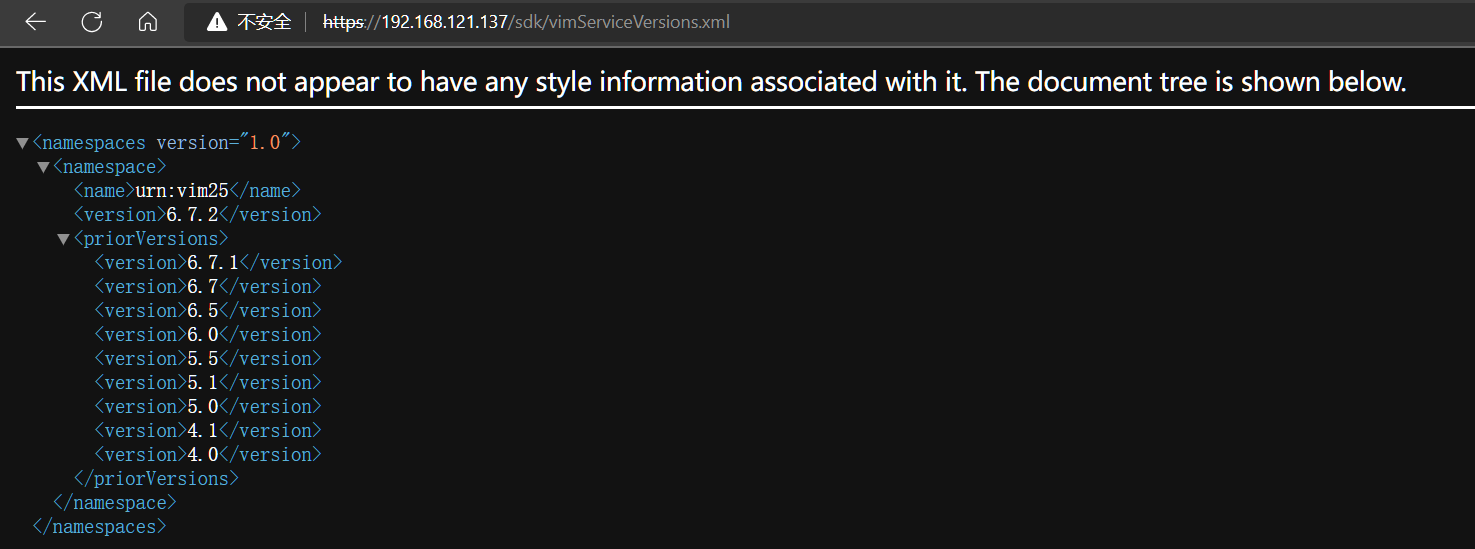This screenshot has height=549, width=1475.
Task: Collapse the namespace element triangle
Action: [x=43, y=167]
